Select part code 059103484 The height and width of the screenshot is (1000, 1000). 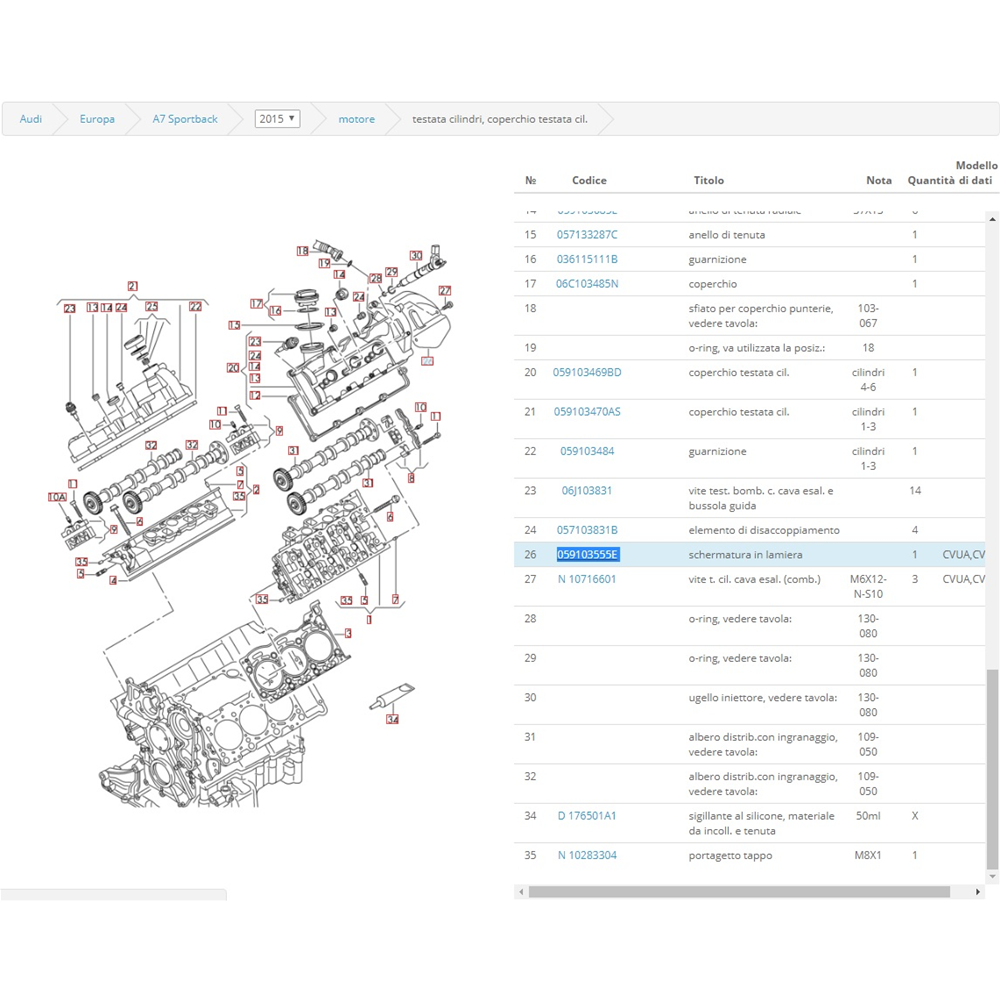[587, 451]
